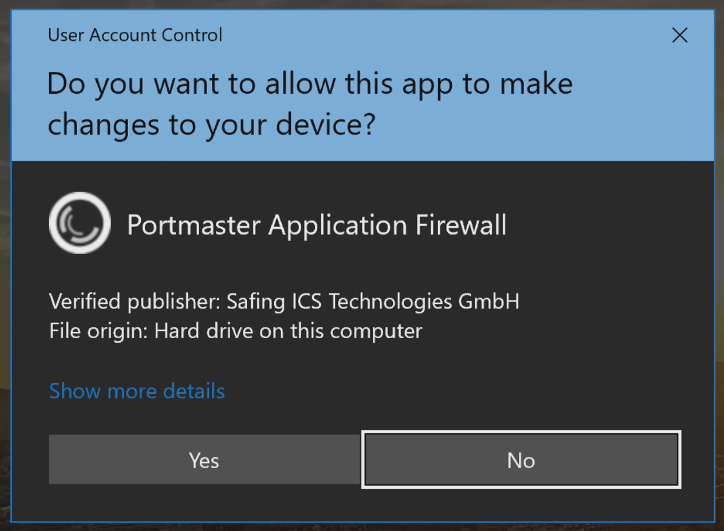Dismiss the prompt using the X icon

point(679,35)
